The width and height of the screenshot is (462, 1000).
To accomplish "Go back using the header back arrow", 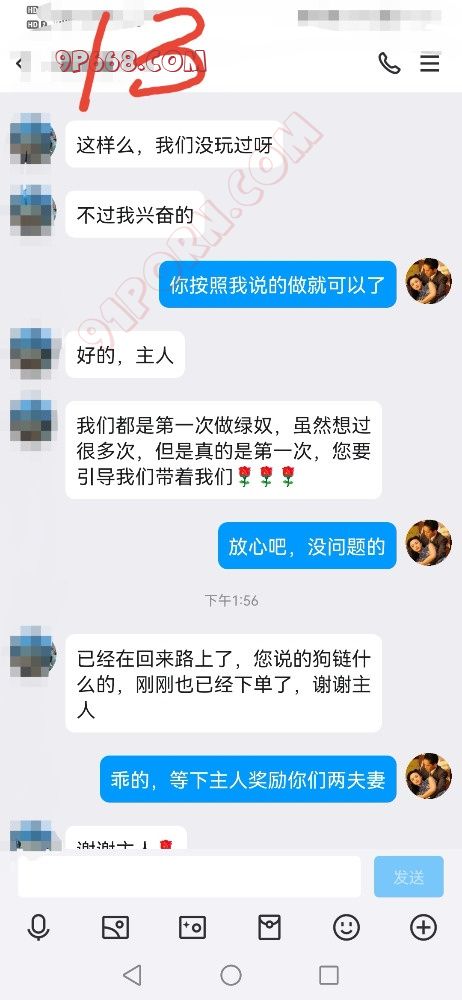I will pyautogui.click(x=19, y=63).
